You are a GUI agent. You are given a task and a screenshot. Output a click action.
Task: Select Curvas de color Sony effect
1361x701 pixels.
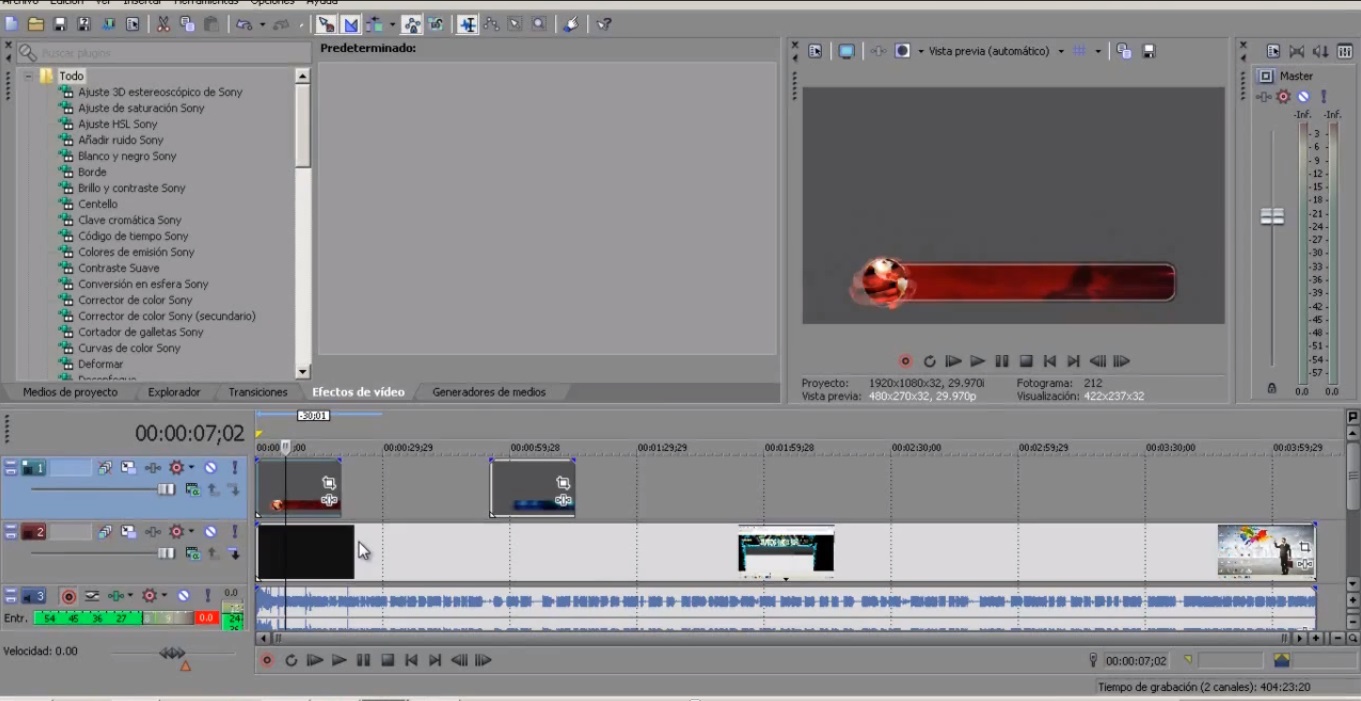click(x=129, y=348)
